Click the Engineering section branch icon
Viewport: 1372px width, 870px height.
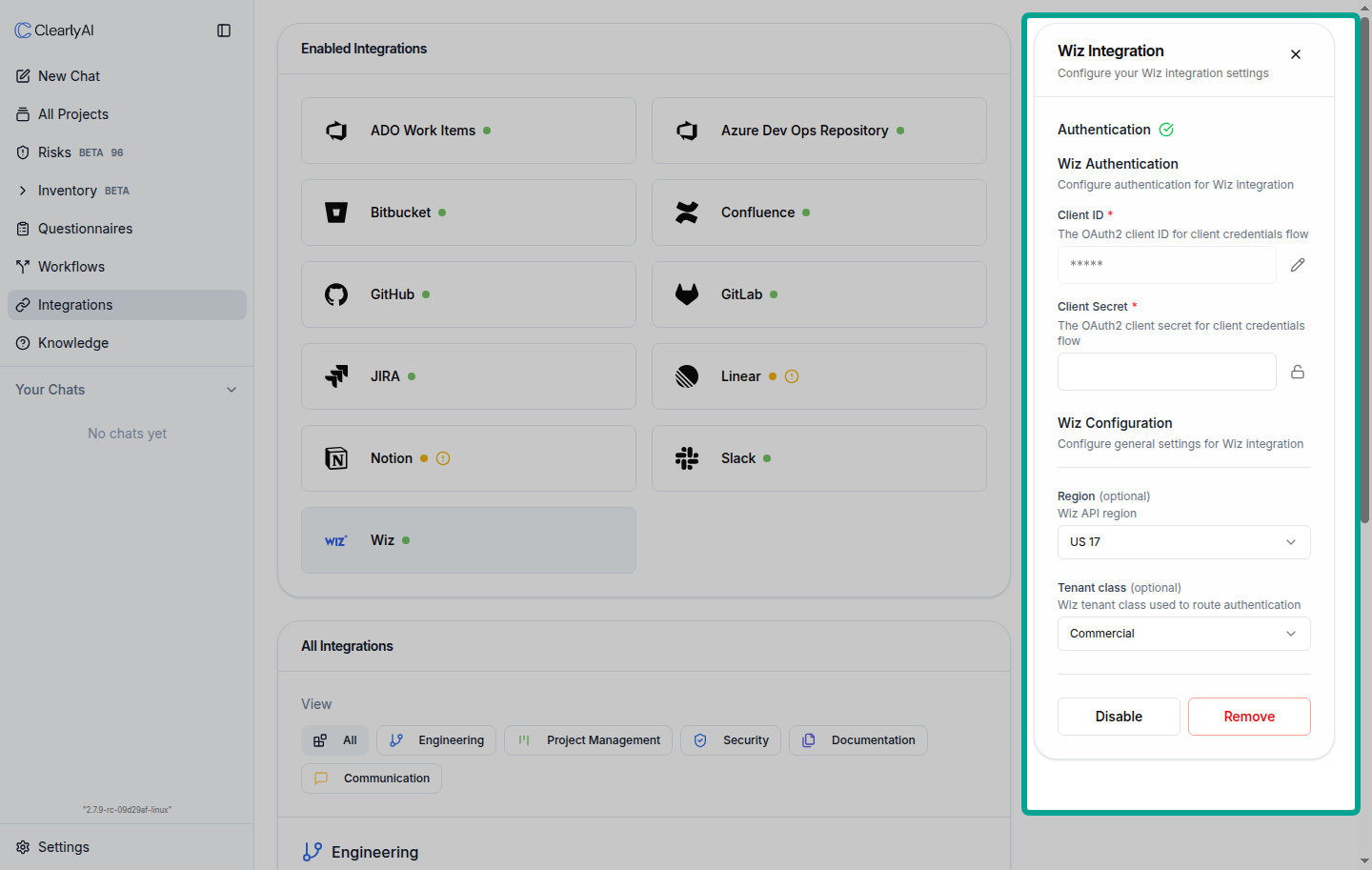tap(313, 852)
